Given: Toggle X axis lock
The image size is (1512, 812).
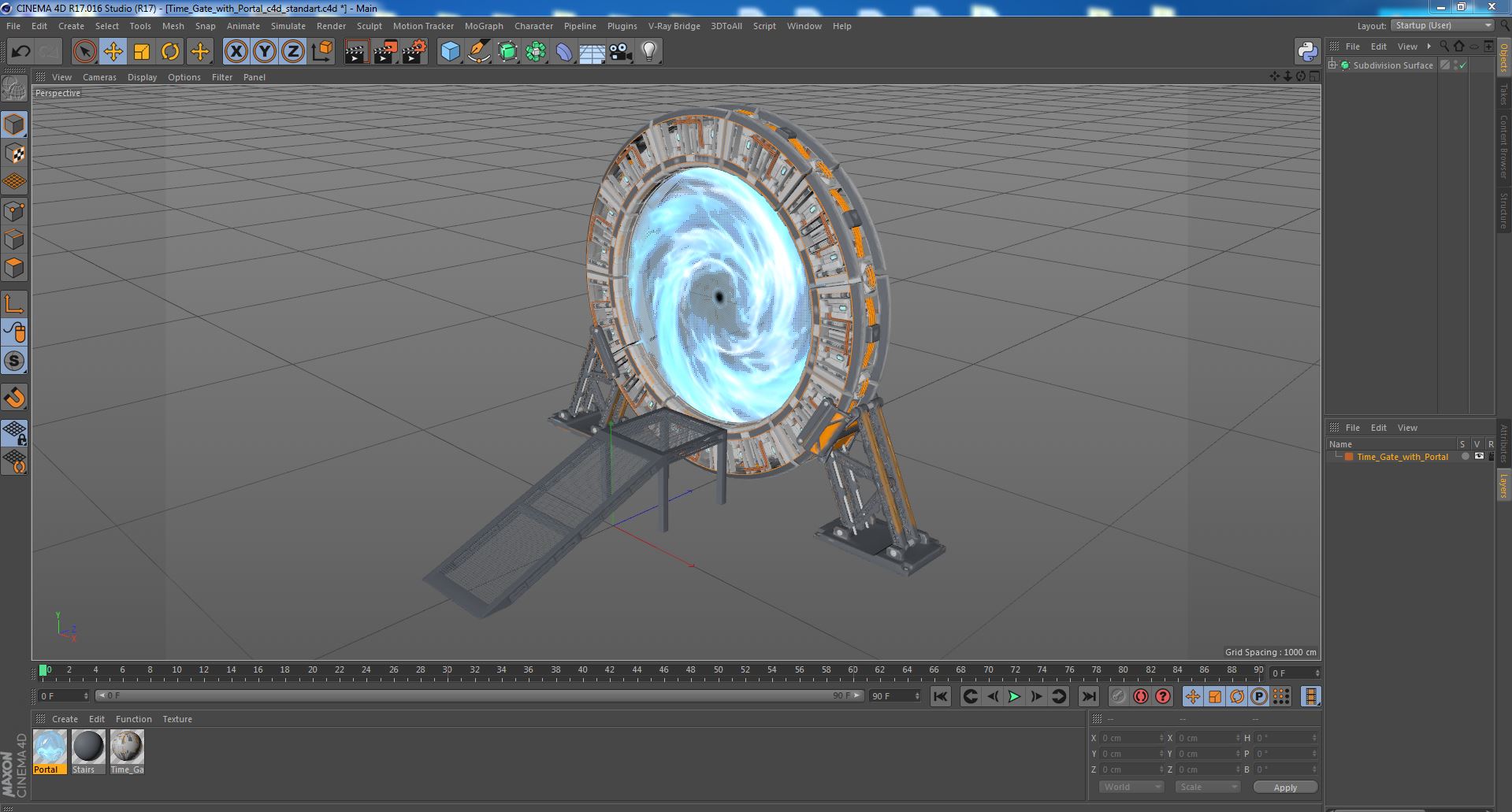Looking at the screenshot, I should (x=236, y=52).
